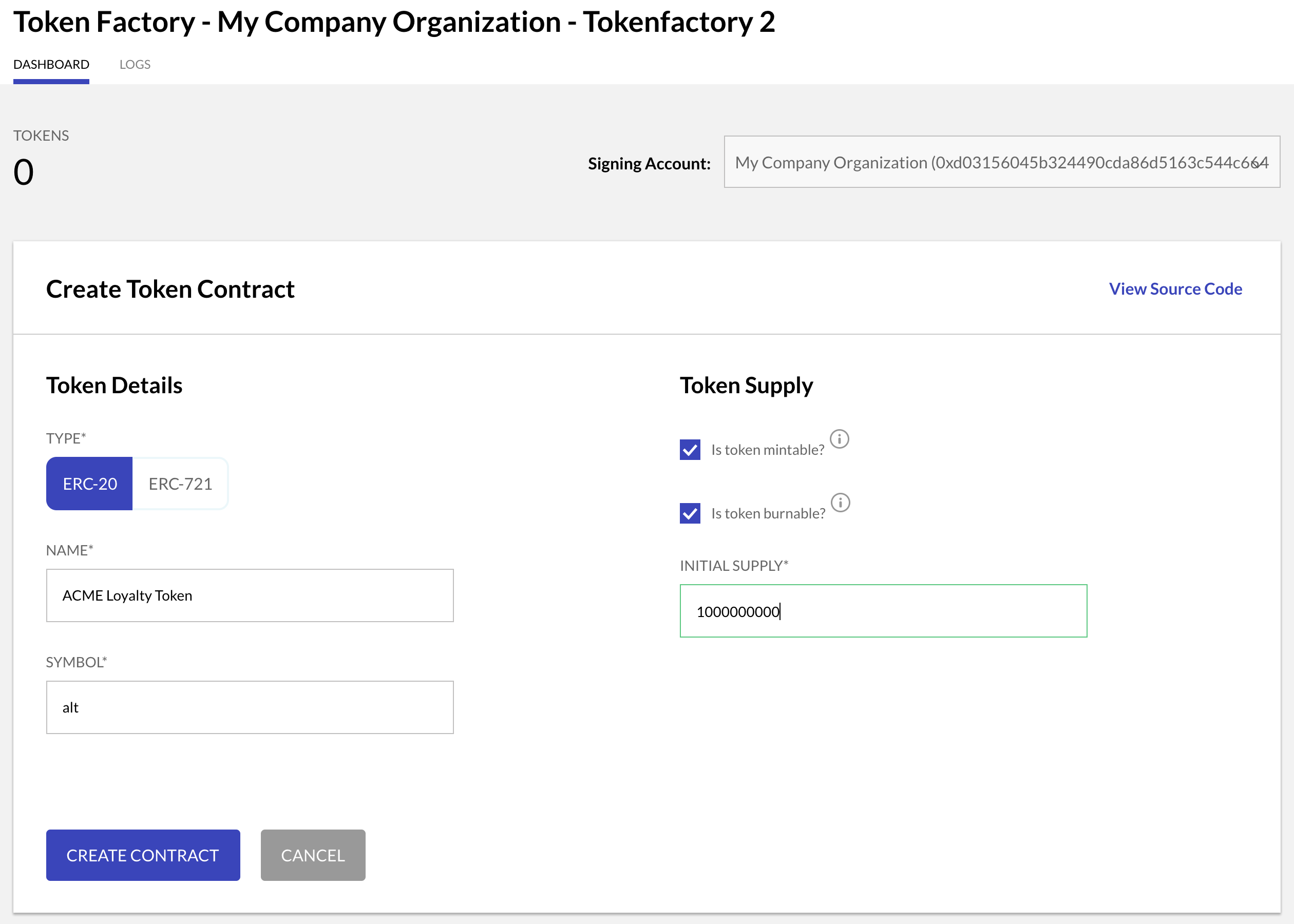Toggle Is token mintable checkbox
Screen dimensions: 1294x924
pos(690,449)
